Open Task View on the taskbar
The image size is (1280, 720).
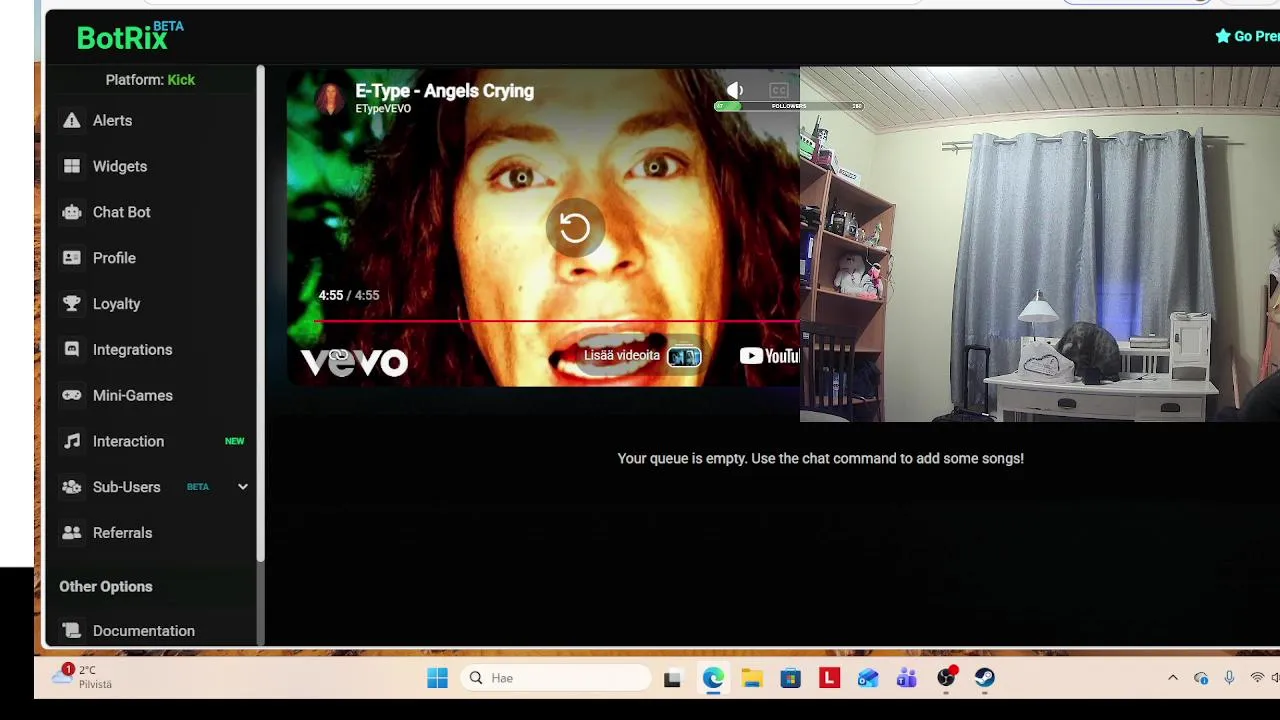(x=672, y=678)
